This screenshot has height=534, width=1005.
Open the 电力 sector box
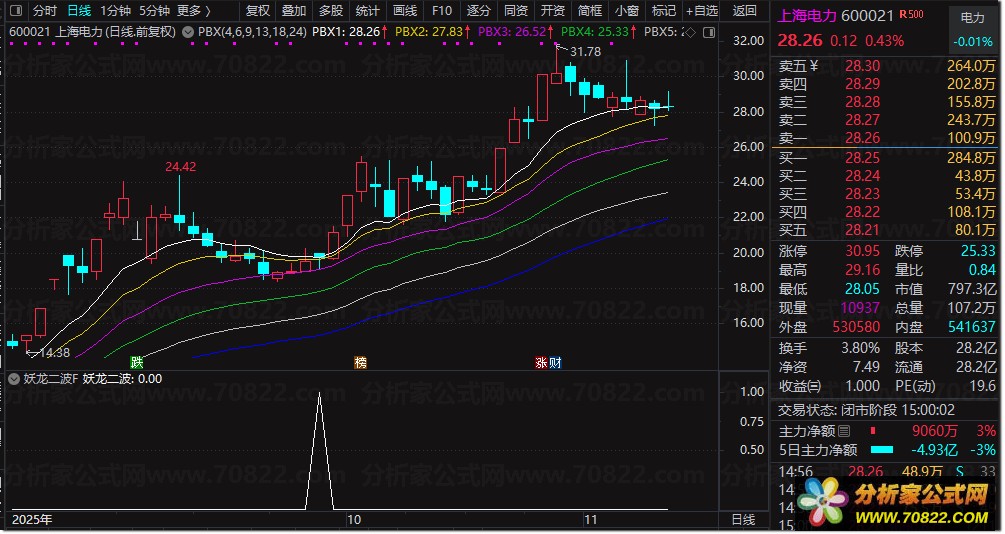pyautogui.click(x=972, y=29)
